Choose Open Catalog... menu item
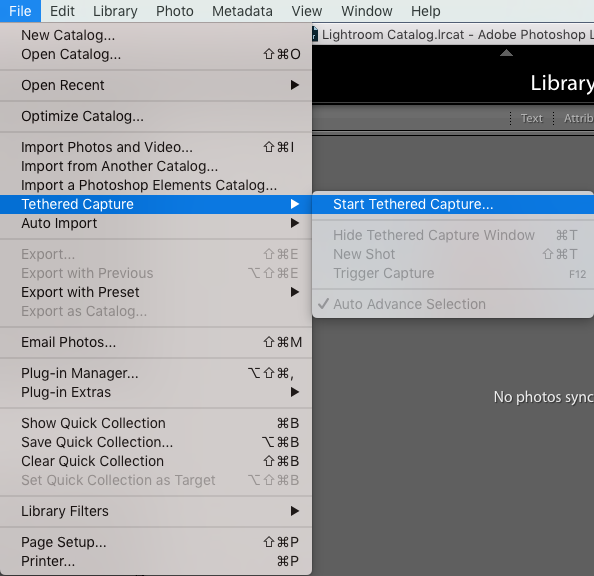Screen dimensions: 594x576 [156, 54]
